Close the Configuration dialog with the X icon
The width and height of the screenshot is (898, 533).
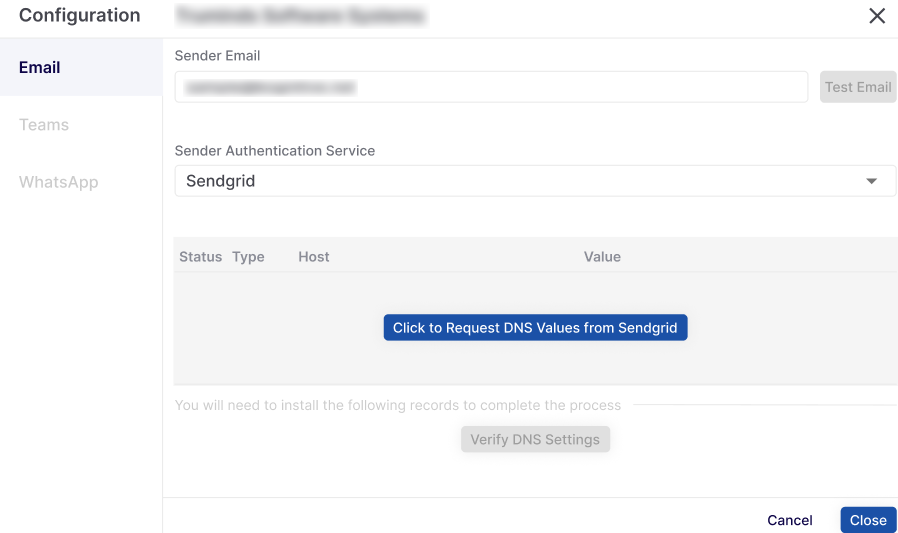(877, 16)
